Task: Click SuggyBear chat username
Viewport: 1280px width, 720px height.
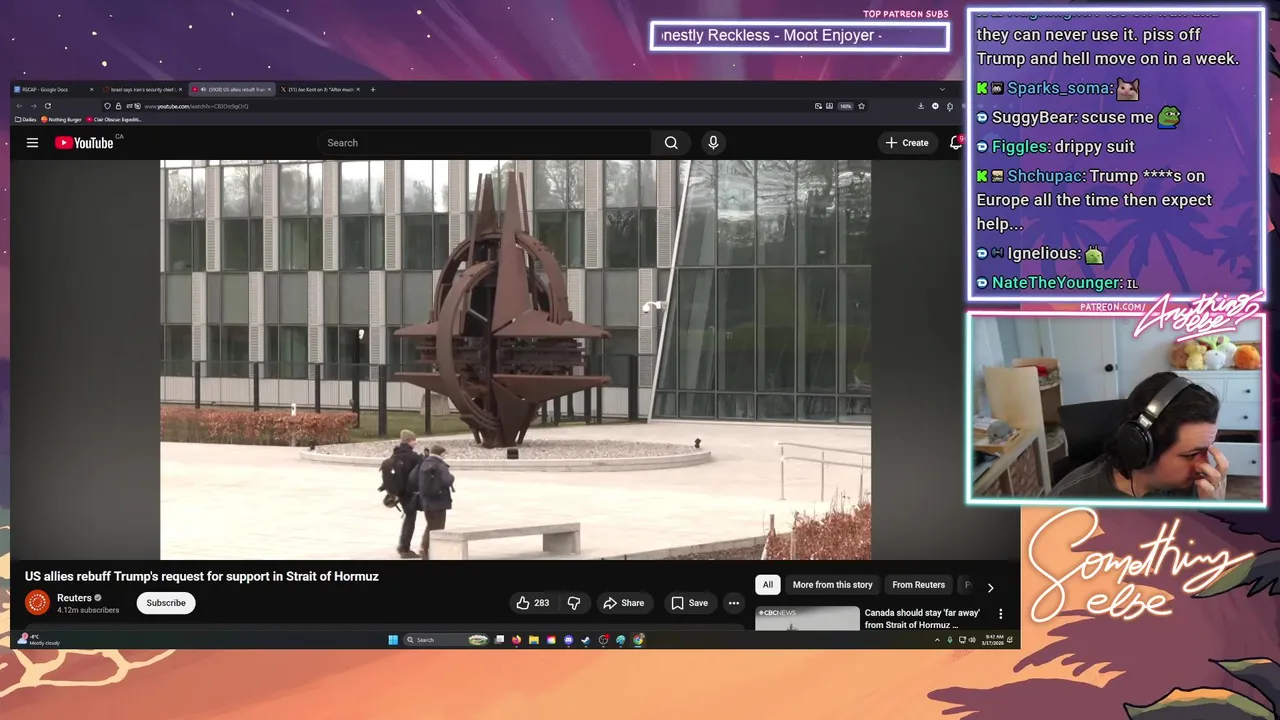Action: coord(1034,117)
